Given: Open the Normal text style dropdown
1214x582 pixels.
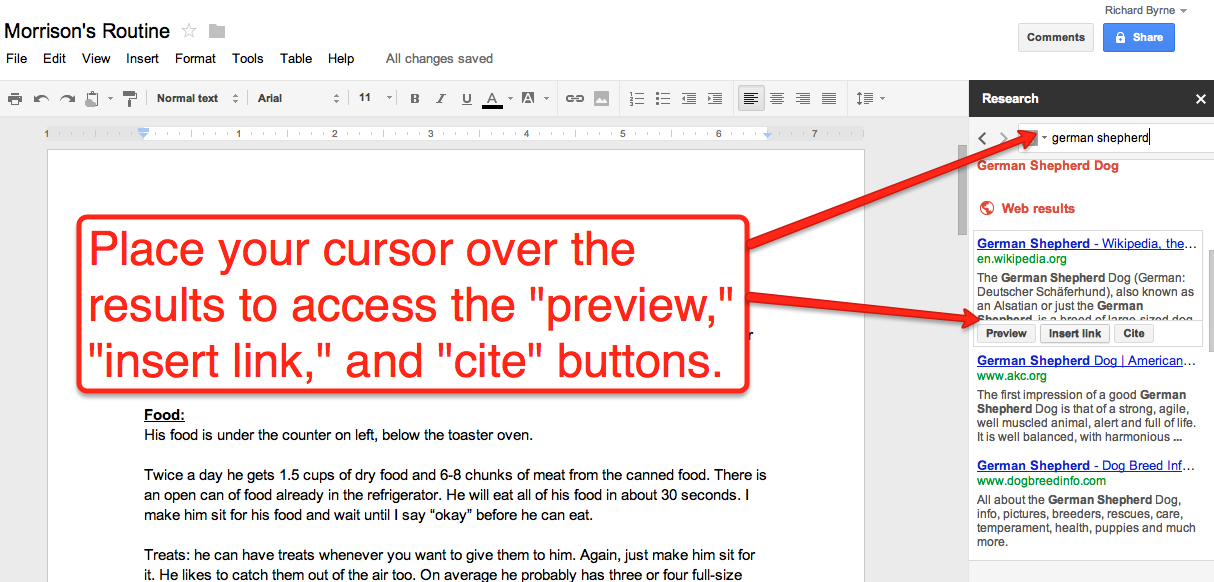Looking at the screenshot, I should click(197, 98).
